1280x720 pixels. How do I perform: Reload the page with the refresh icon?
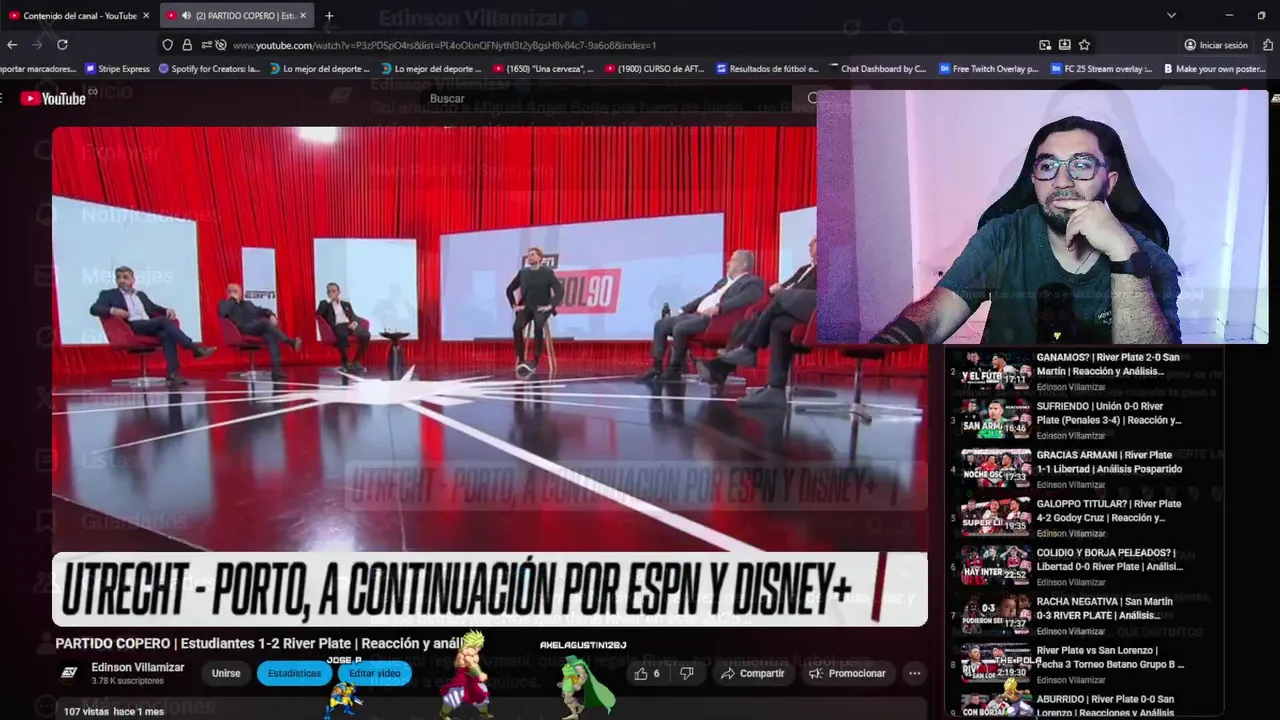(62, 45)
